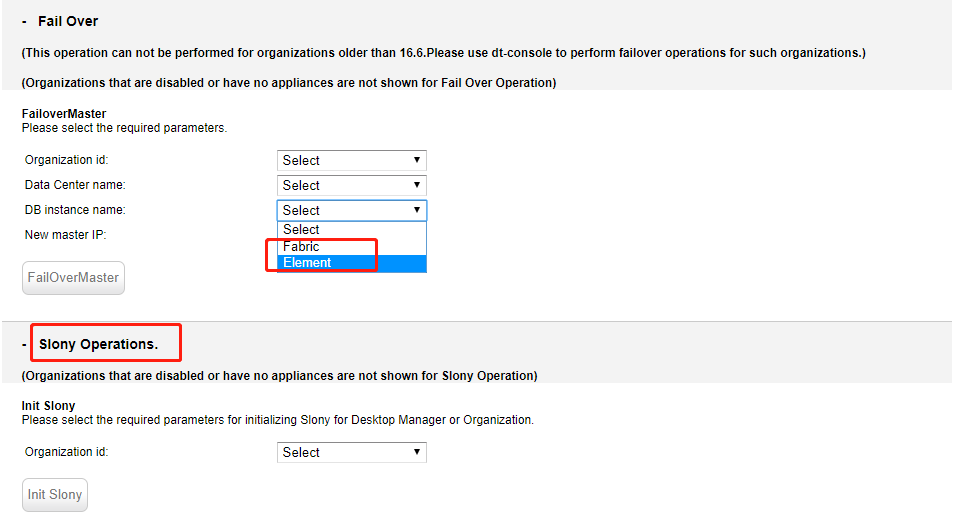Click the FailoverMaster subheading
The image size is (969, 518).
tap(64, 114)
